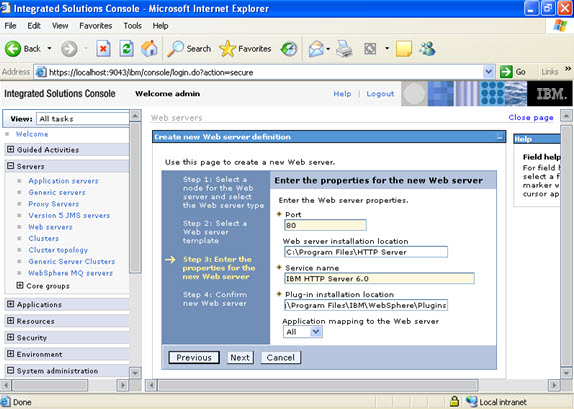The image size is (574, 409).
Task: Click the Port input field
Action: coord(325,225)
